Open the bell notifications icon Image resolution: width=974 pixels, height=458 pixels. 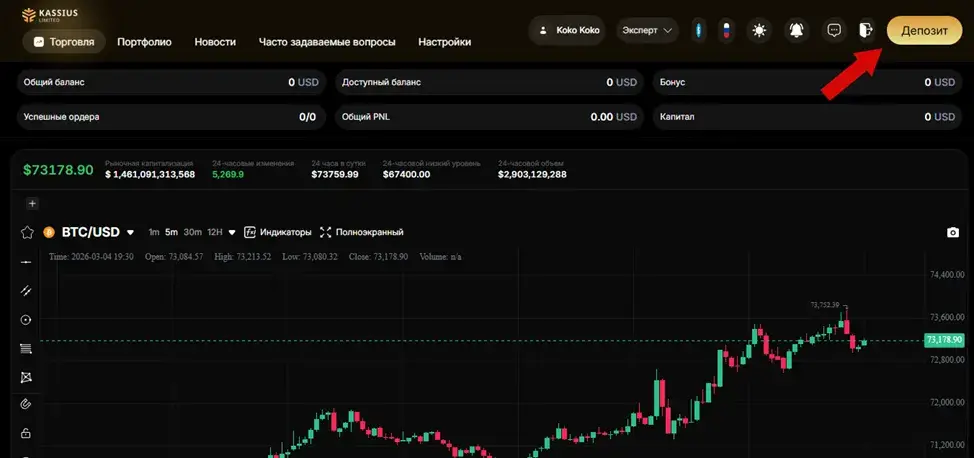tap(796, 30)
